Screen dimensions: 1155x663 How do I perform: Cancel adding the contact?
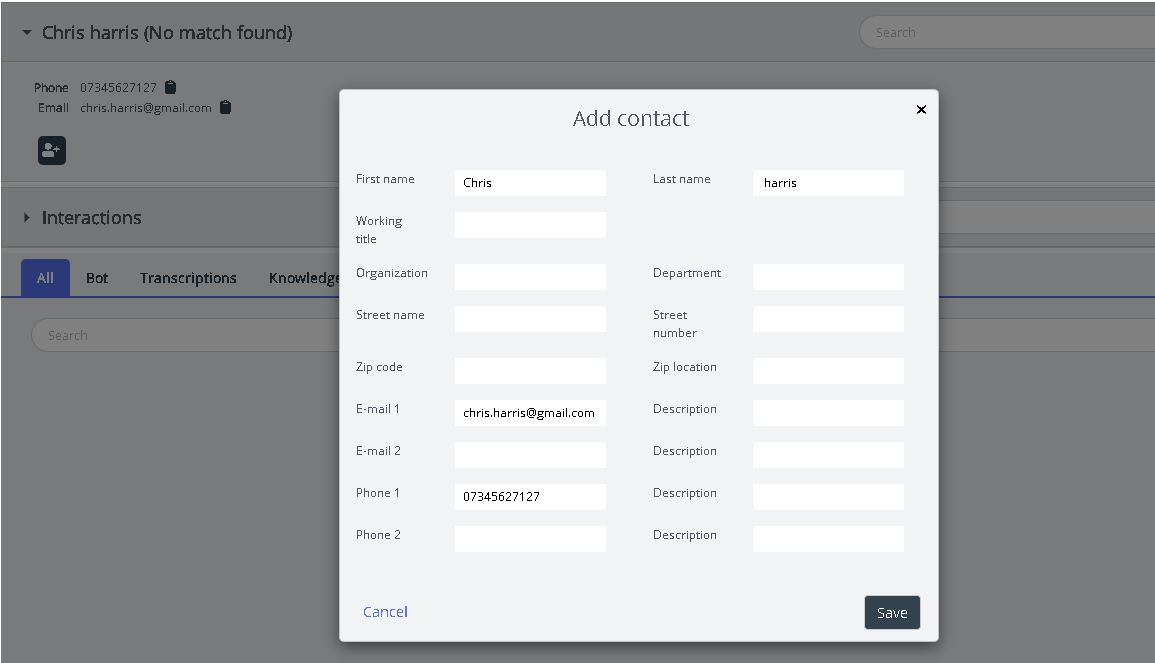click(x=385, y=612)
